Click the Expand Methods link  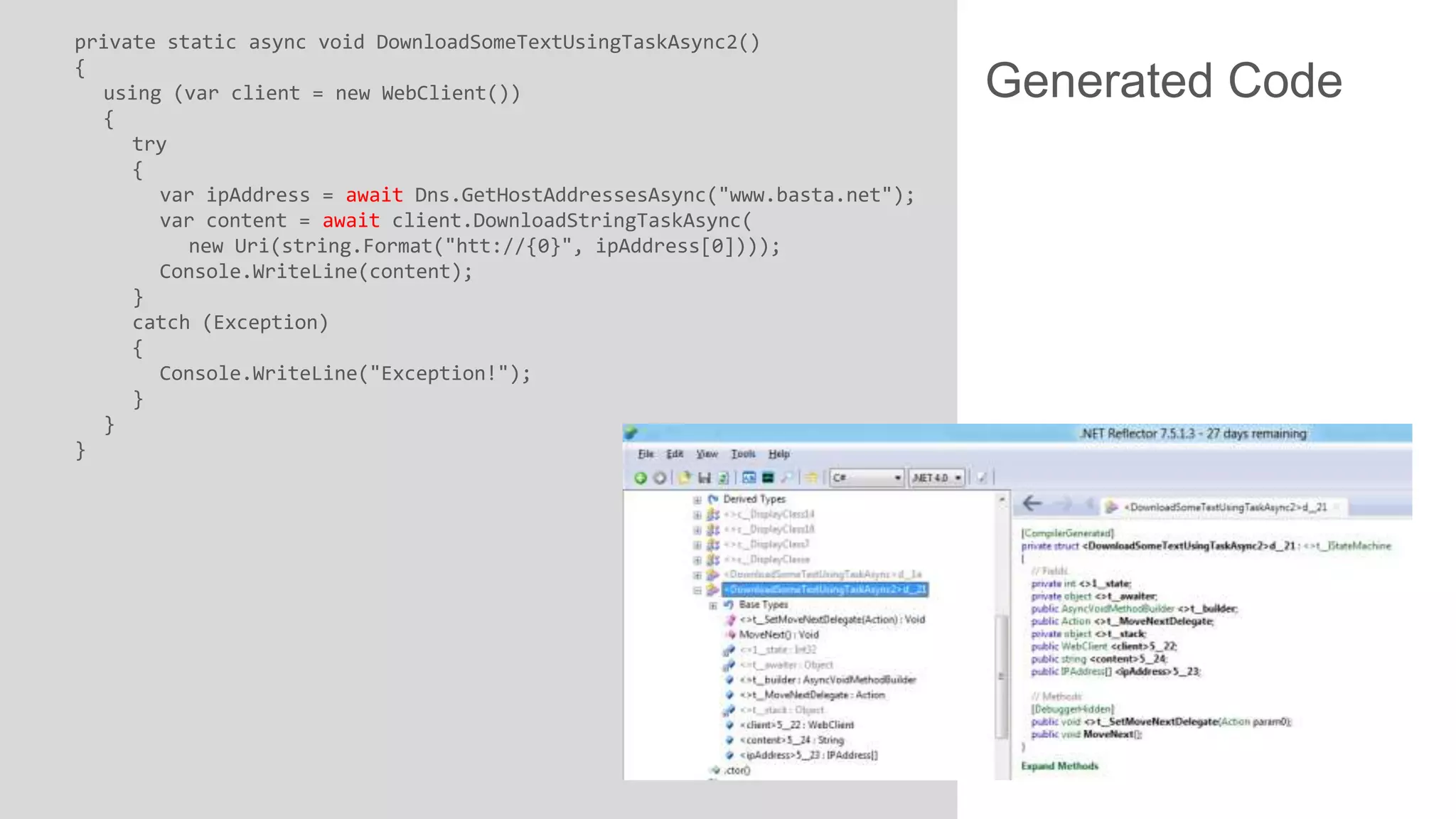1059,766
